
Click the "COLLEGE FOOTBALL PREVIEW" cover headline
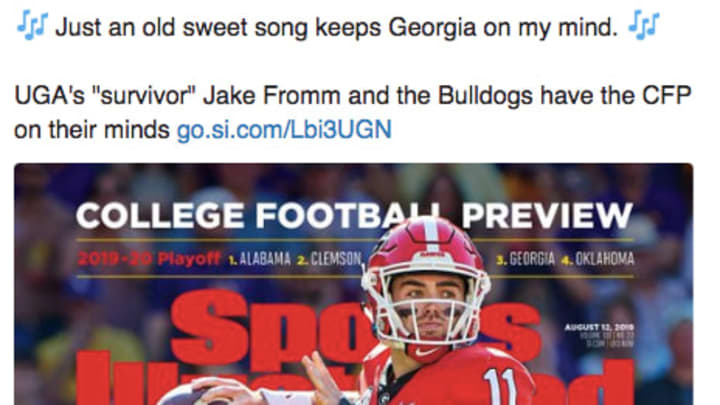point(354,215)
